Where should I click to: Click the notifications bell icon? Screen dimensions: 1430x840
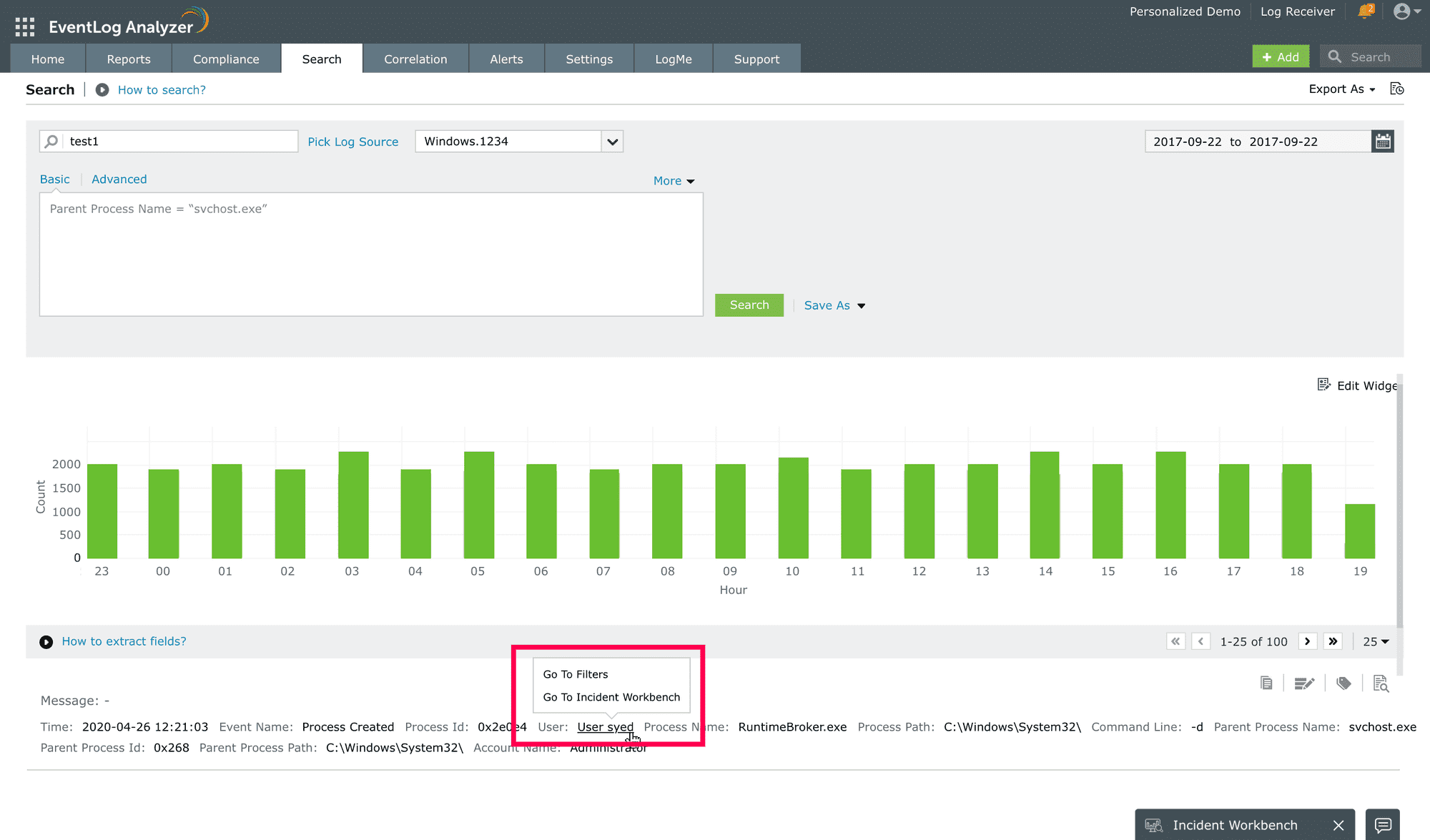1366,11
